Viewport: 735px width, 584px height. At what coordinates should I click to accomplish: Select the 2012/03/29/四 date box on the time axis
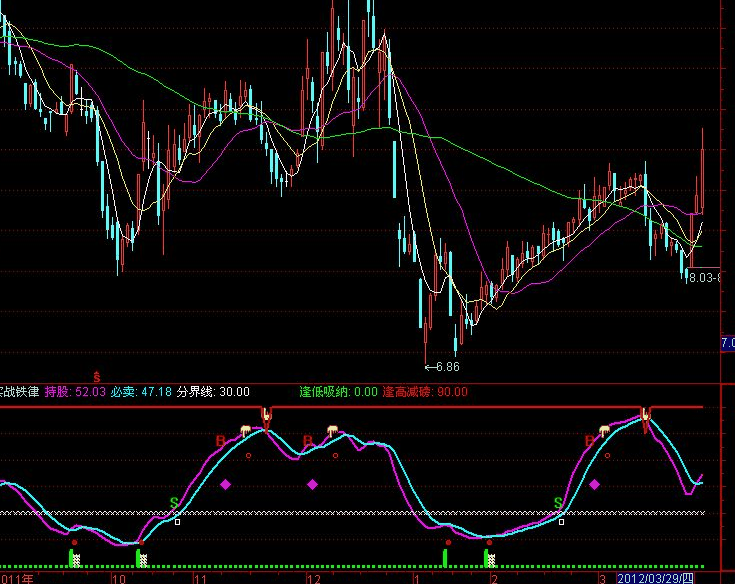(x=655, y=578)
